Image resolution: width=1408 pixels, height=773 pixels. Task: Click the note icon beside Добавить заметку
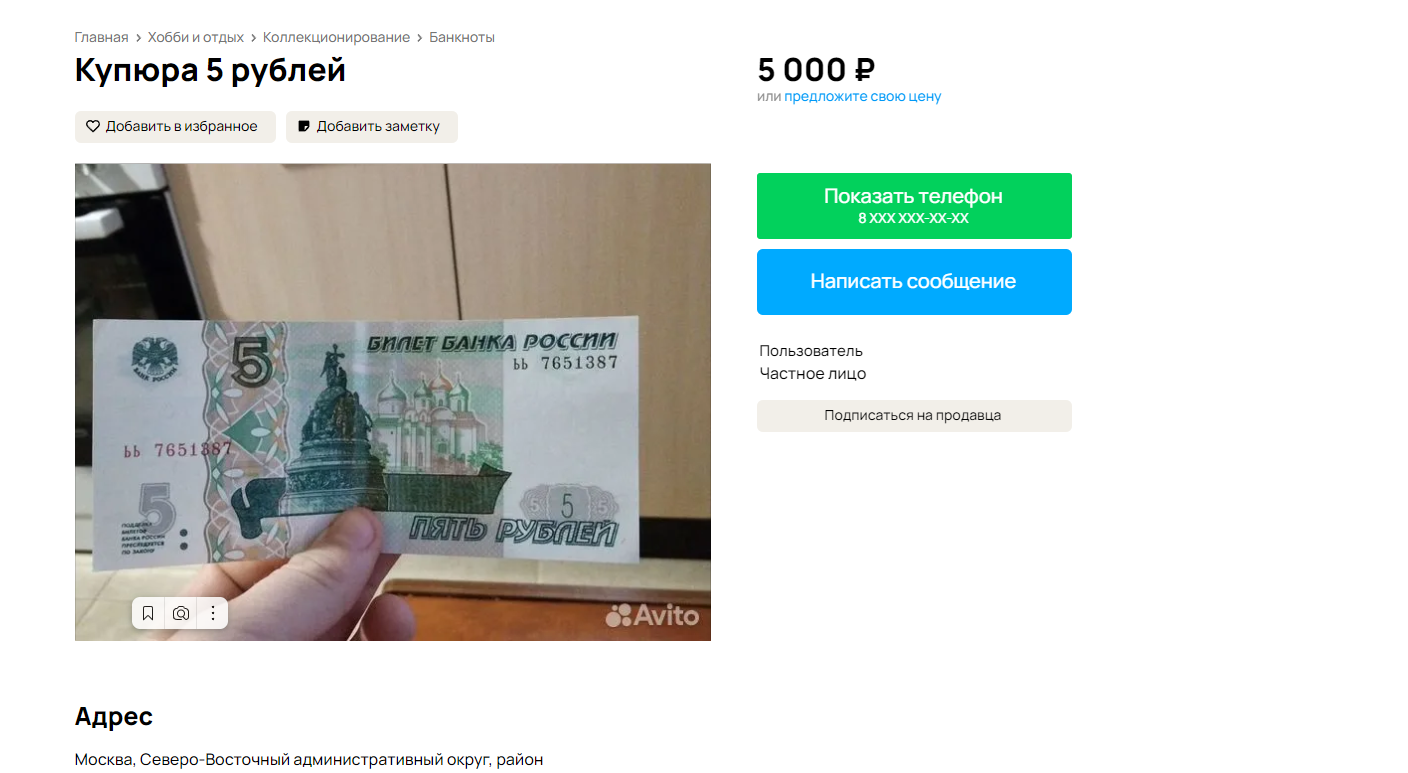point(304,127)
